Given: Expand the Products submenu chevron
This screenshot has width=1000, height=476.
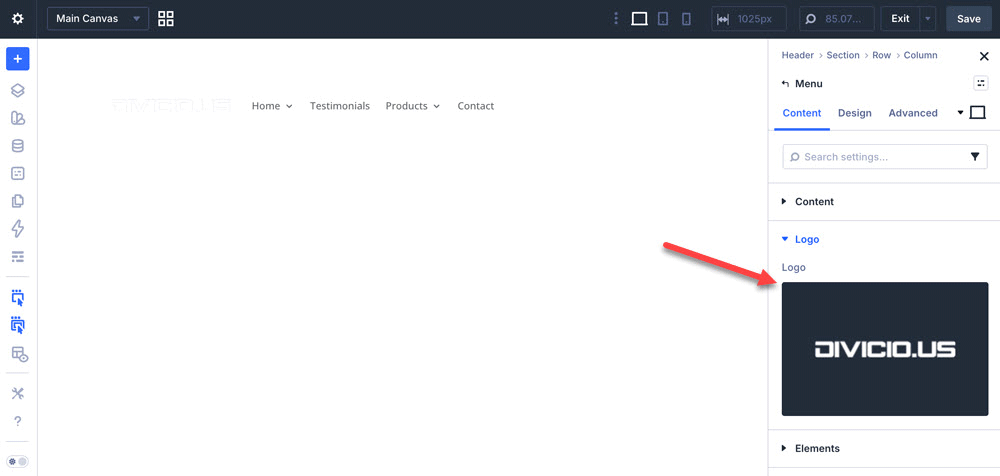Looking at the screenshot, I should point(436,107).
